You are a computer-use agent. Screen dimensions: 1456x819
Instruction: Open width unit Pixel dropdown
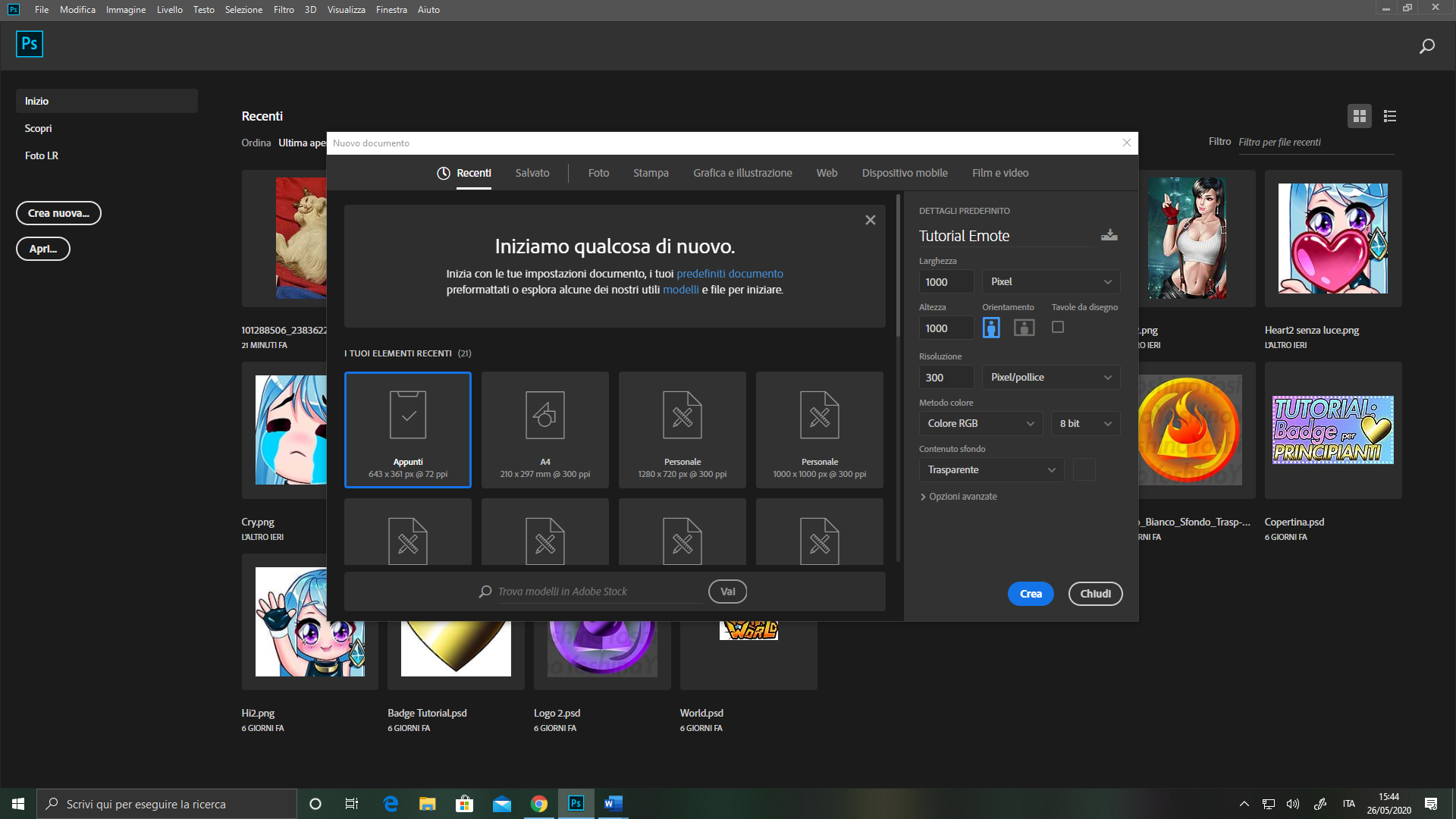pos(1051,281)
